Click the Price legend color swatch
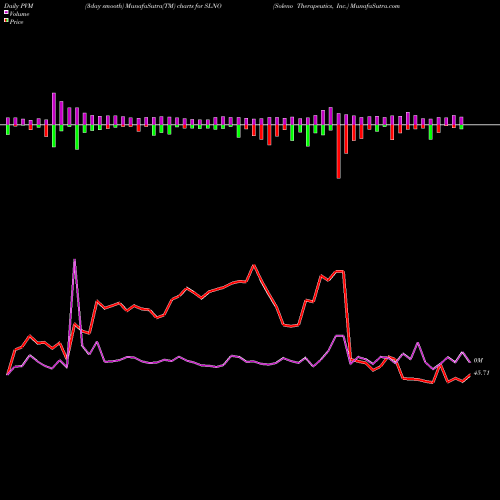The width and height of the screenshot is (500, 500). pyautogui.click(x=6, y=21)
